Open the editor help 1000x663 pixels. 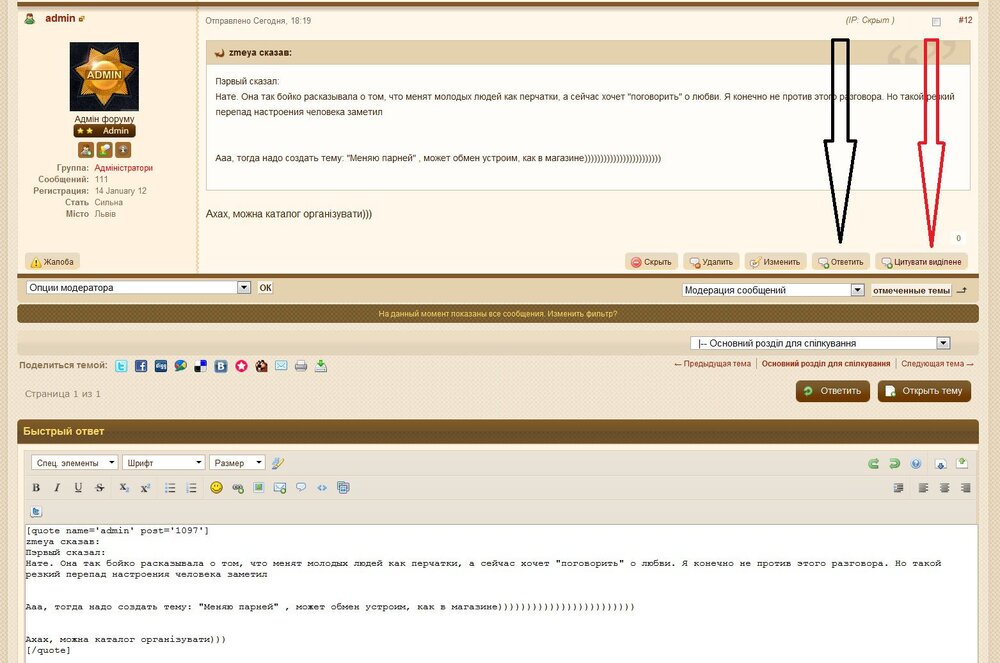916,463
